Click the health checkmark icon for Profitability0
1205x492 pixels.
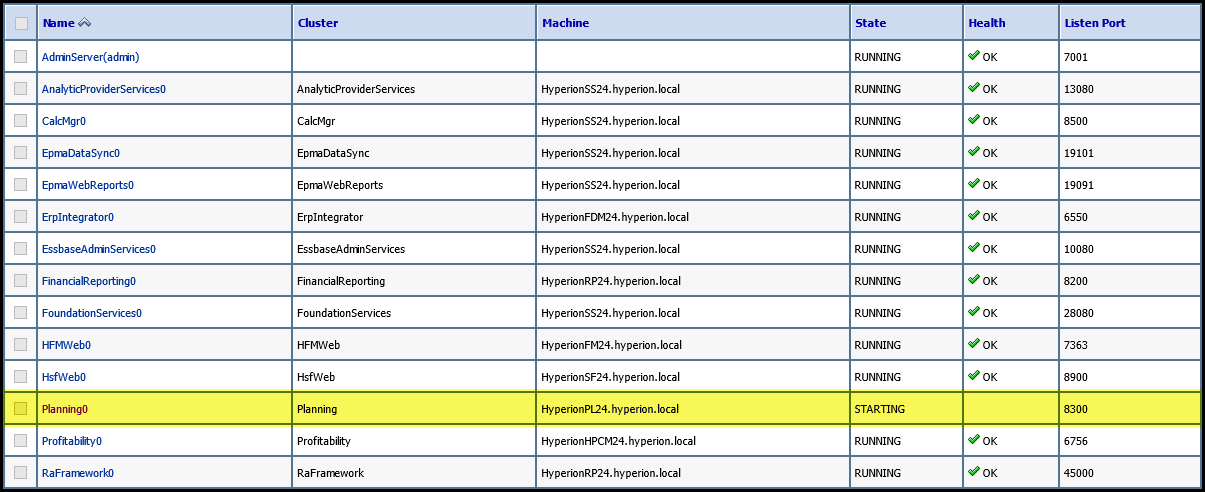[x=974, y=440]
